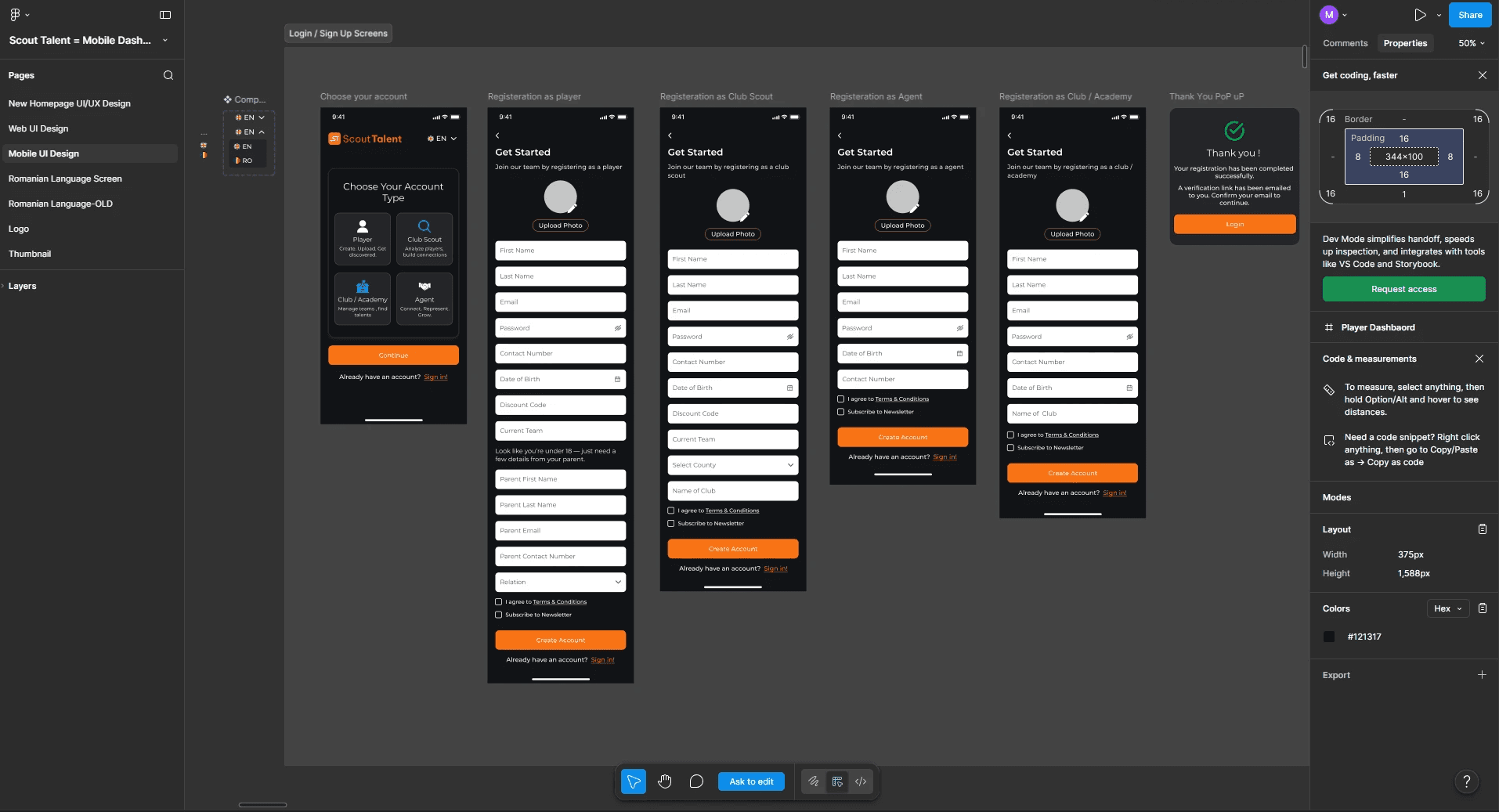The image size is (1499, 812).
Task: Click the Ask to edit button
Action: pos(751,781)
